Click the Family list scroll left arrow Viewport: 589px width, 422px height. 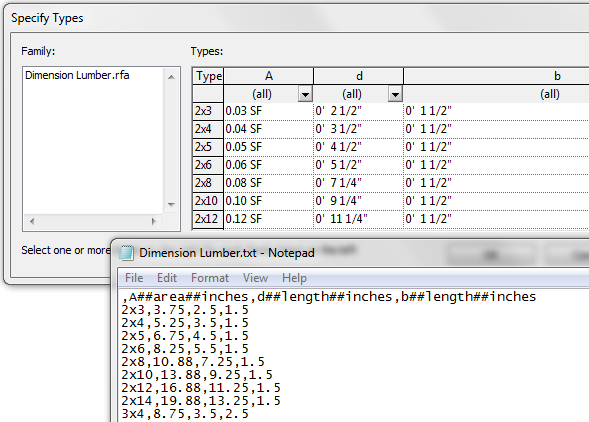(32, 221)
